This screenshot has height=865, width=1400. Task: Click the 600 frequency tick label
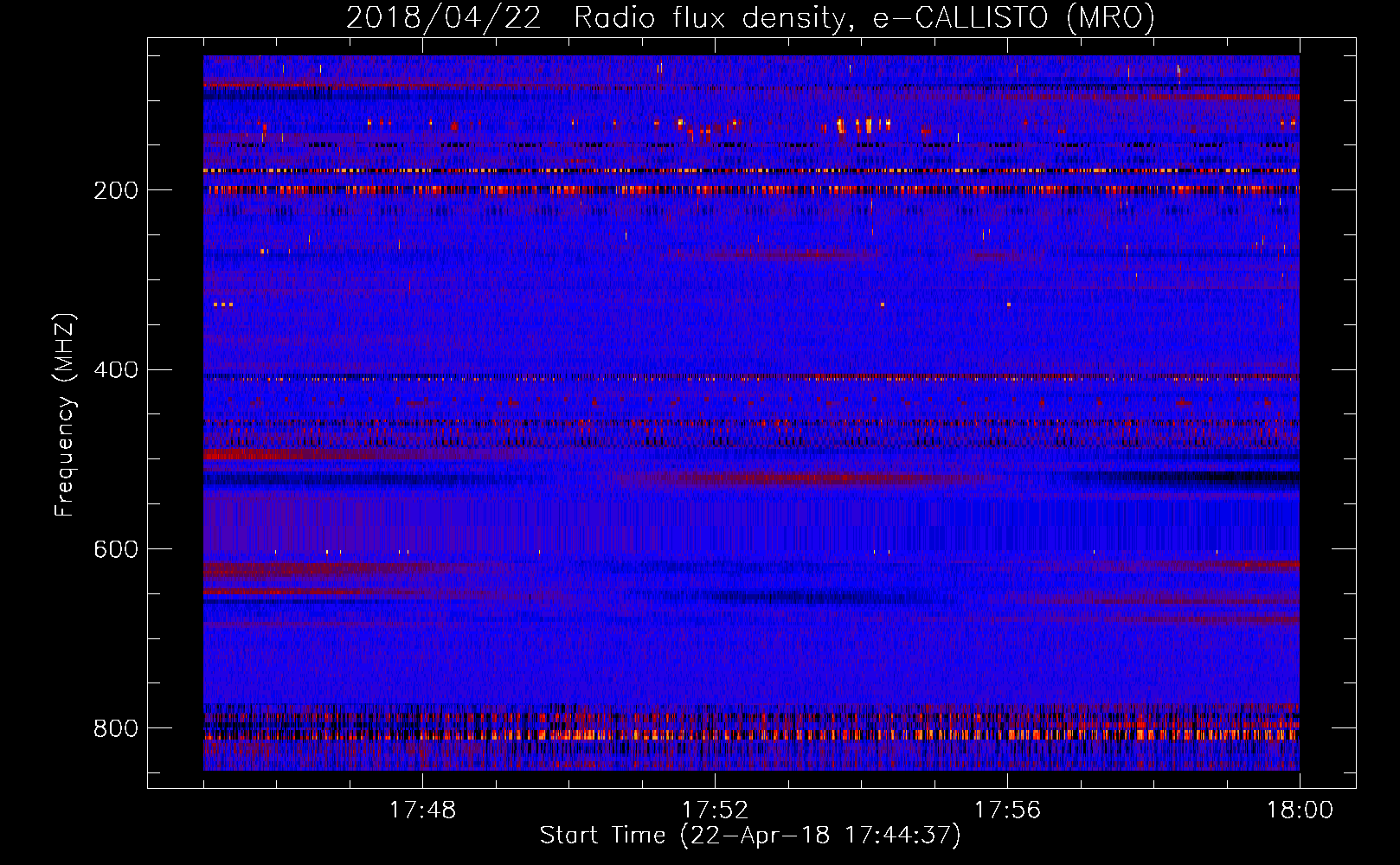(116, 550)
